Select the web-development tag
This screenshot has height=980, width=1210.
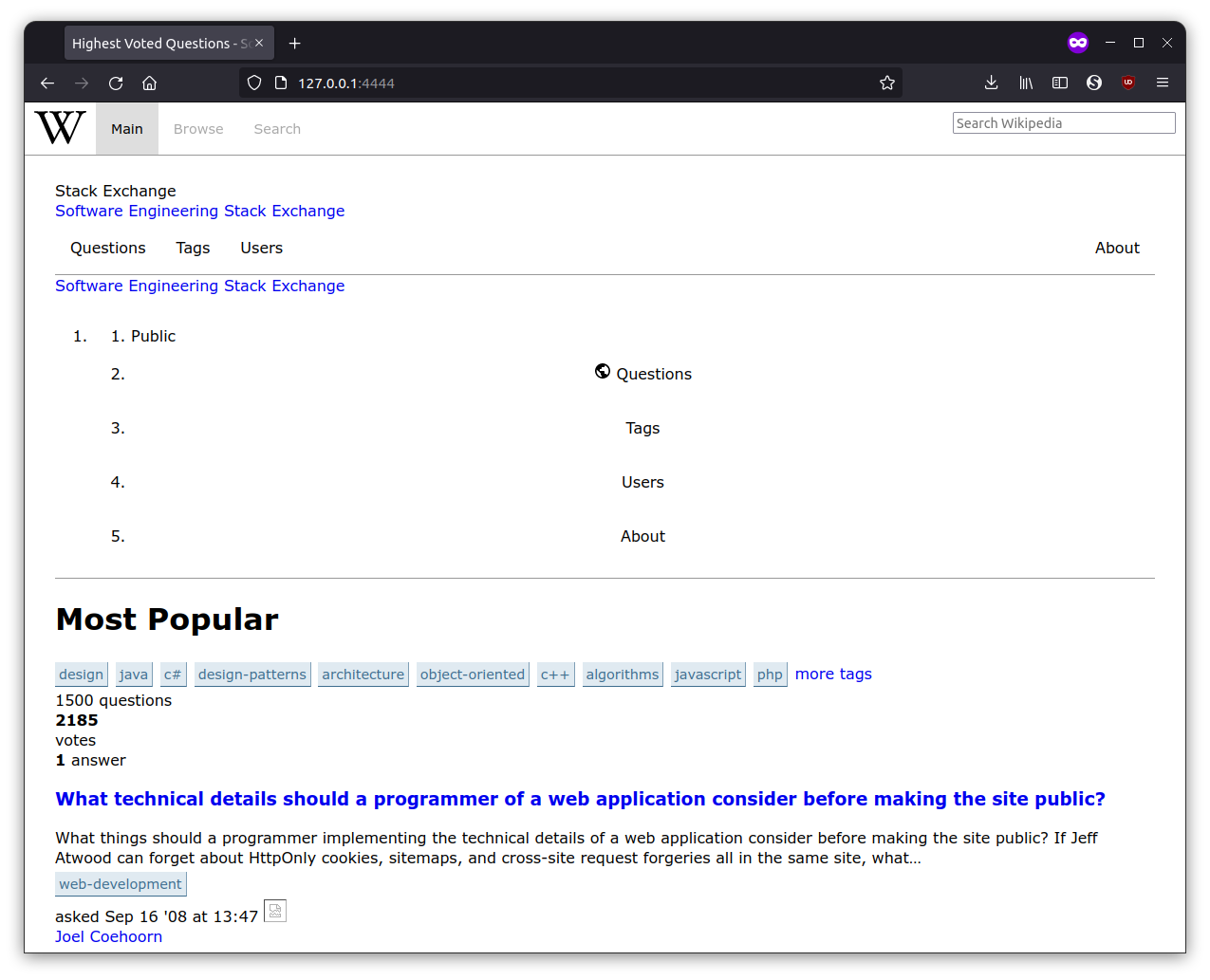pyautogui.click(x=121, y=884)
